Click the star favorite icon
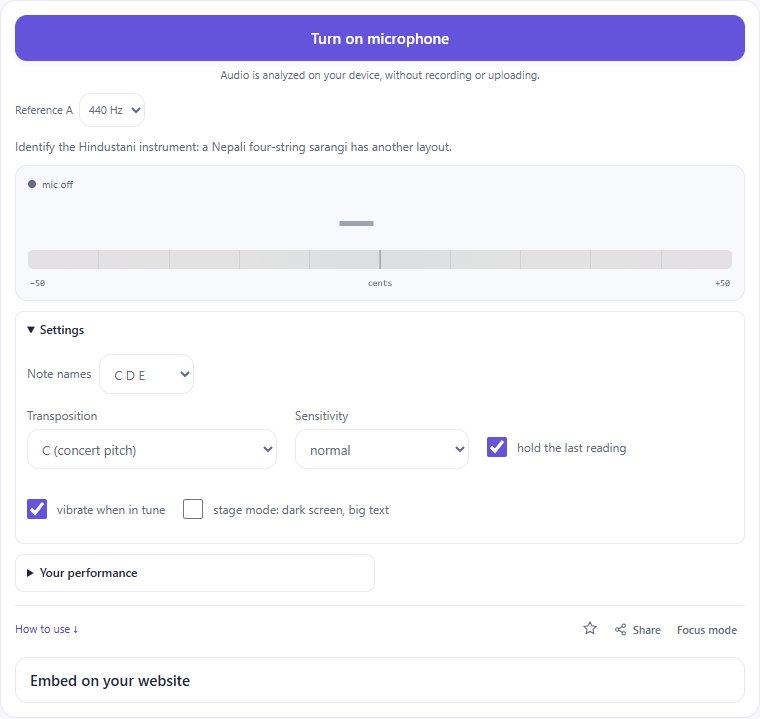 coord(590,628)
